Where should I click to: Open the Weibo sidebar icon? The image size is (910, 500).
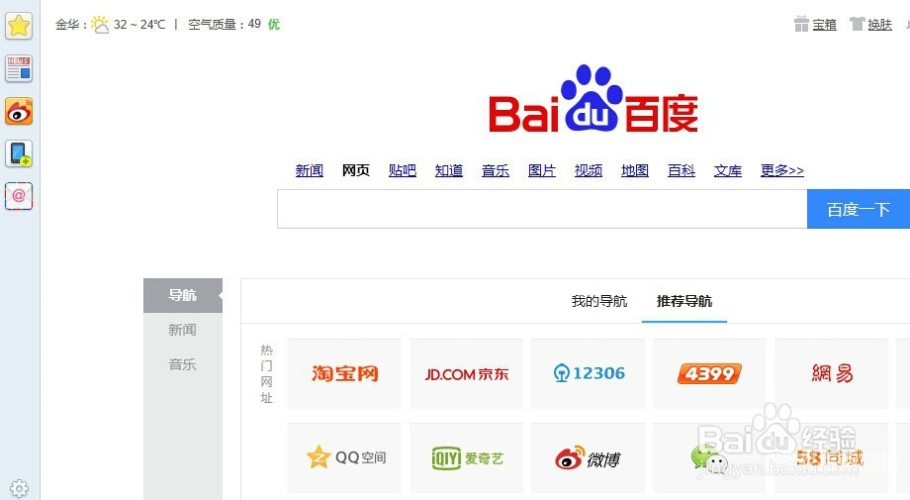coord(19,111)
